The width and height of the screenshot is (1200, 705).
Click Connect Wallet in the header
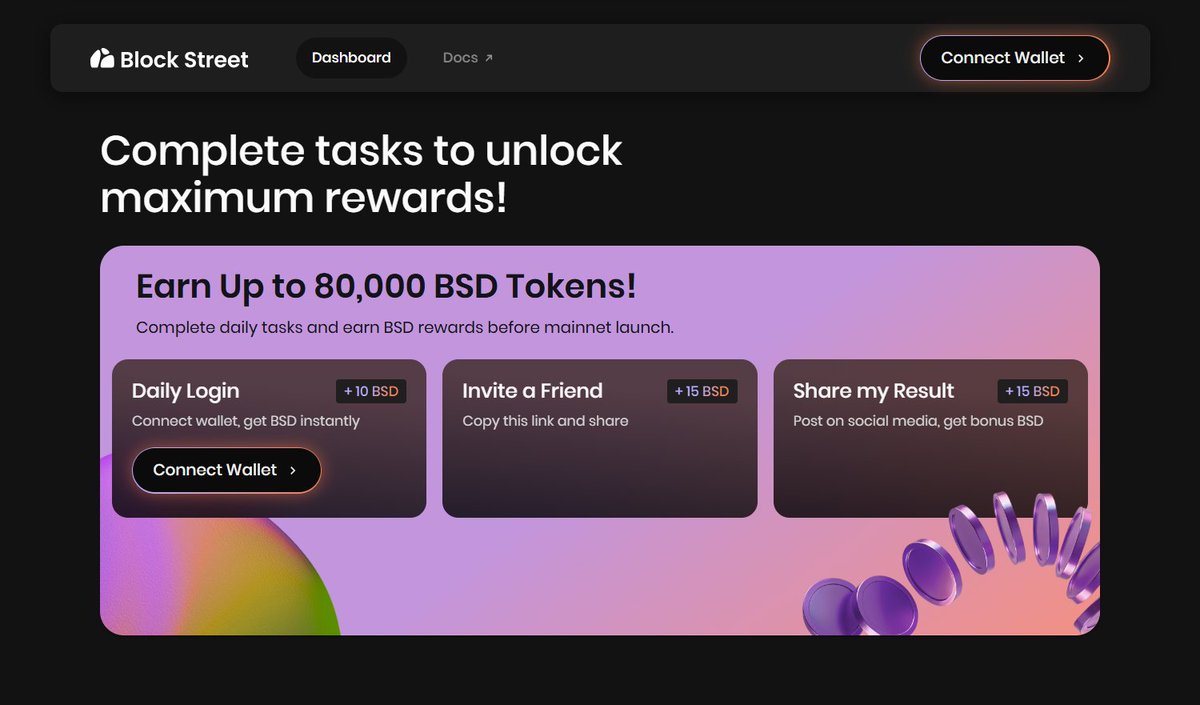[x=1014, y=58]
